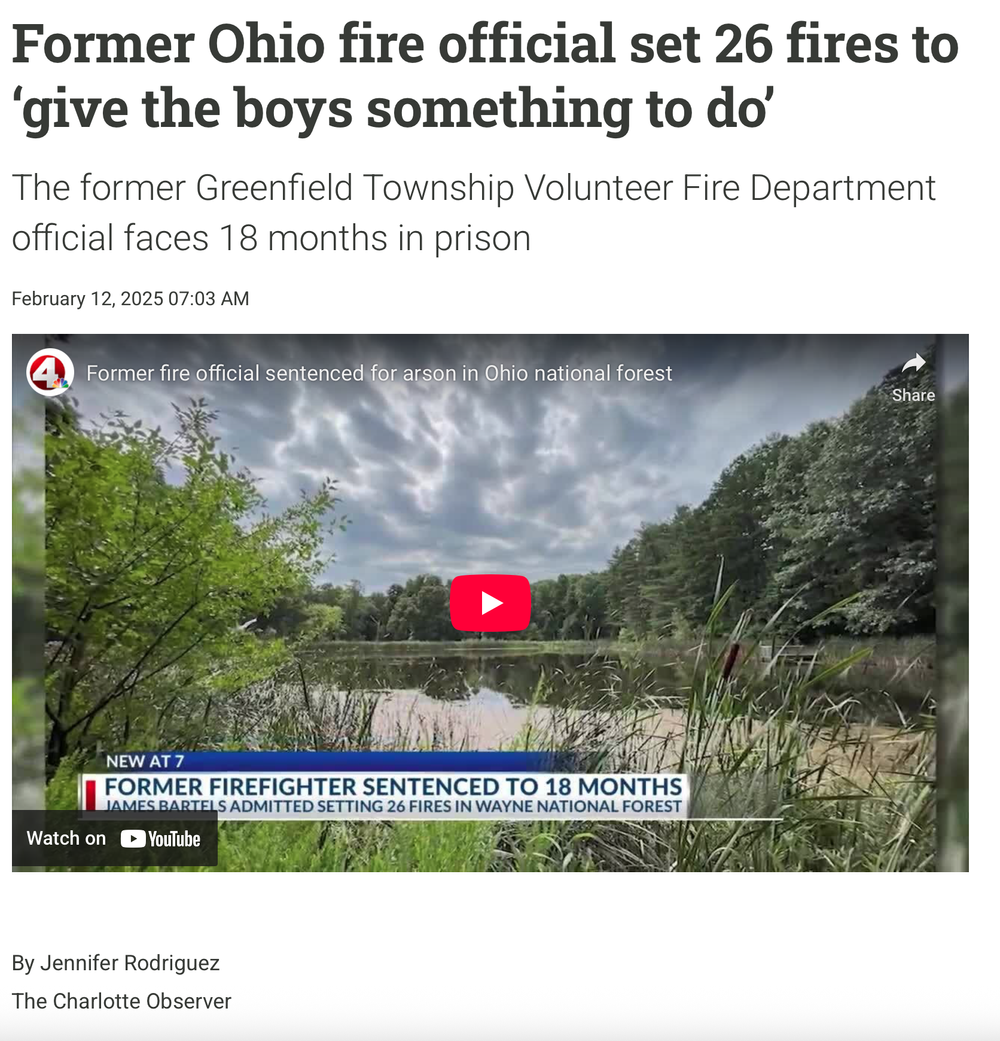
Task: Open video title 'Former fire official sentenced' link
Action: [379, 373]
